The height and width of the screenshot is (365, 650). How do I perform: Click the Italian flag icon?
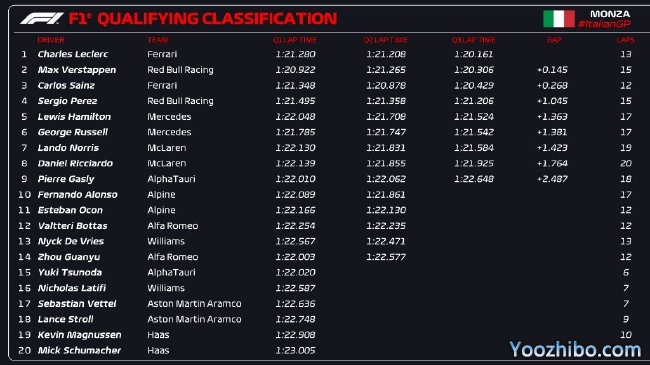[x=559, y=19]
